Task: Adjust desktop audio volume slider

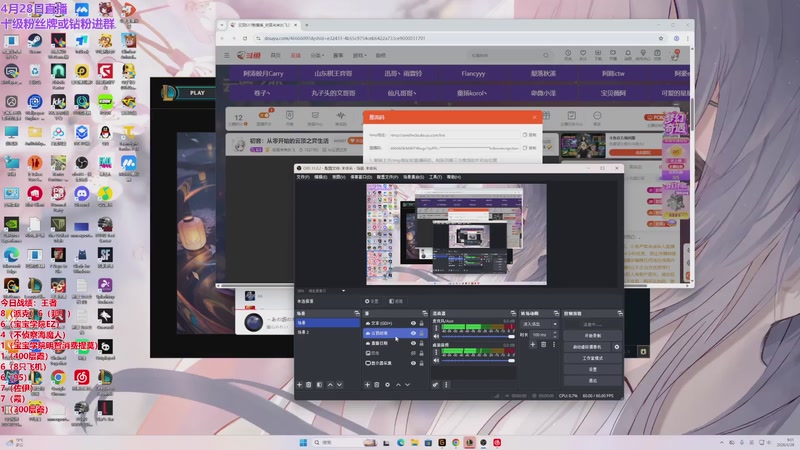Action: (479, 361)
